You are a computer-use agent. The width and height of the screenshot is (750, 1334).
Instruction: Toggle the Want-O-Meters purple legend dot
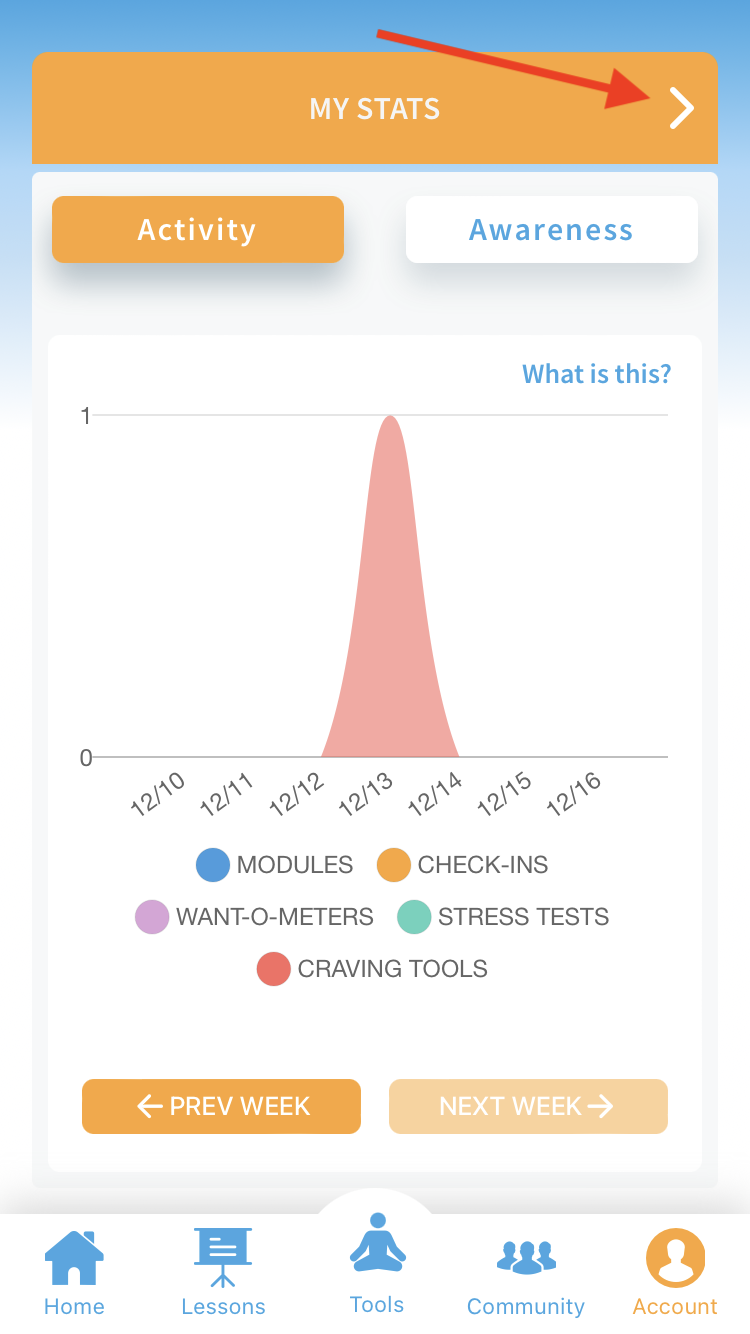pyautogui.click(x=152, y=917)
